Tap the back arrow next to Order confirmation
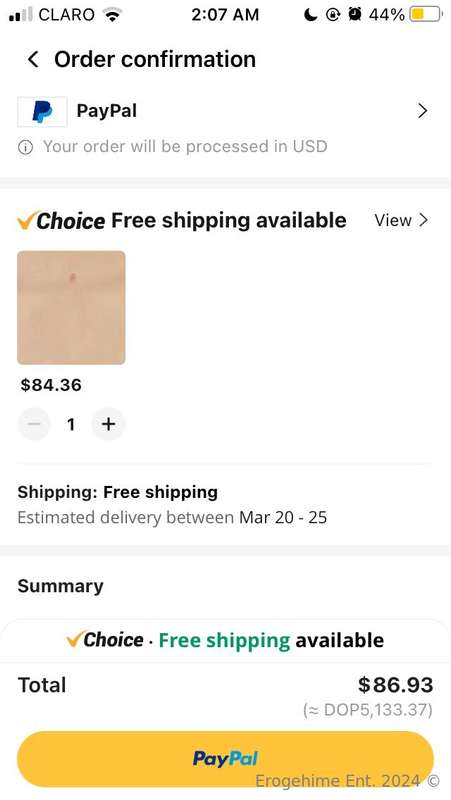The image size is (451, 800). pos(33,59)
